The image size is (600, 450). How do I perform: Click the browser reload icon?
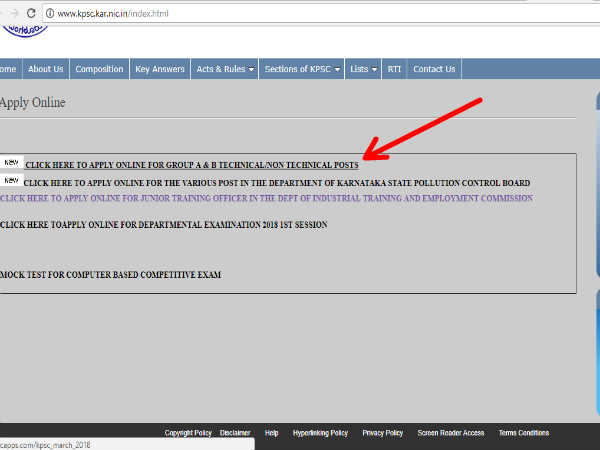(31, 13)
